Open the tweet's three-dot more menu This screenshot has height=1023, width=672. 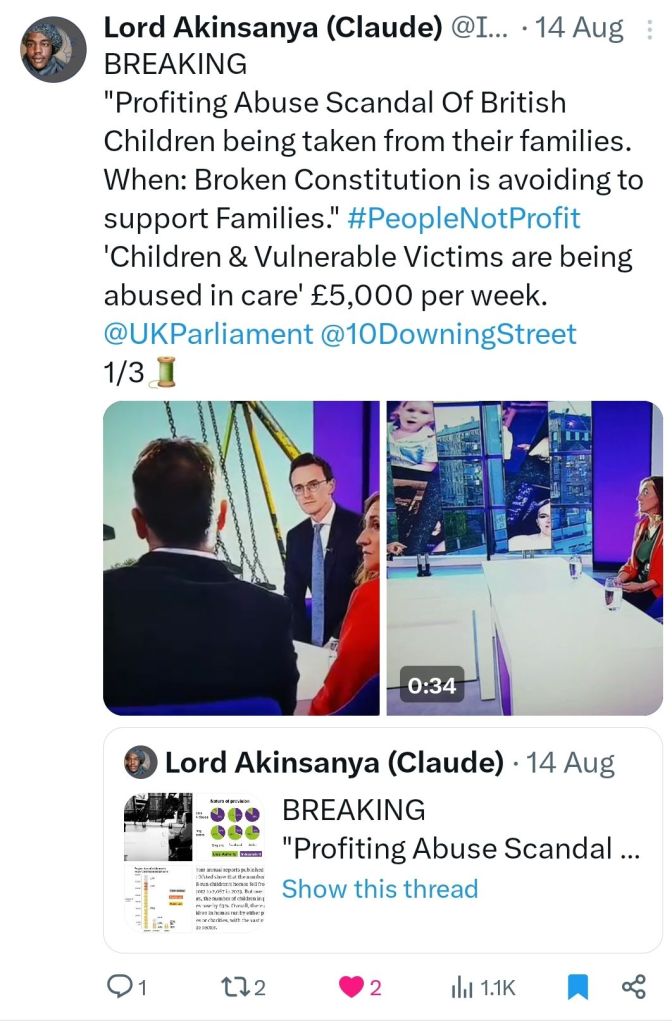(x=646, y=29)
